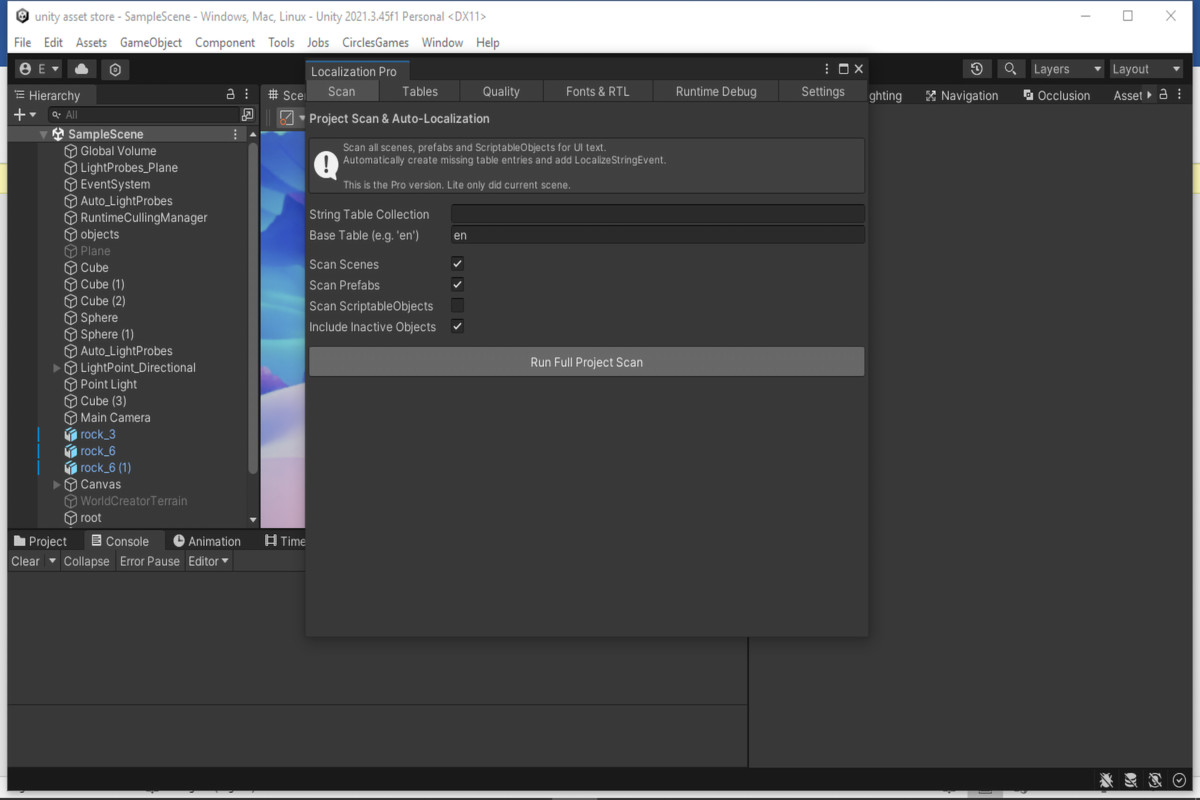Switch to the Project tab
The image size is (1200, 800).
[x=41, y=541]
